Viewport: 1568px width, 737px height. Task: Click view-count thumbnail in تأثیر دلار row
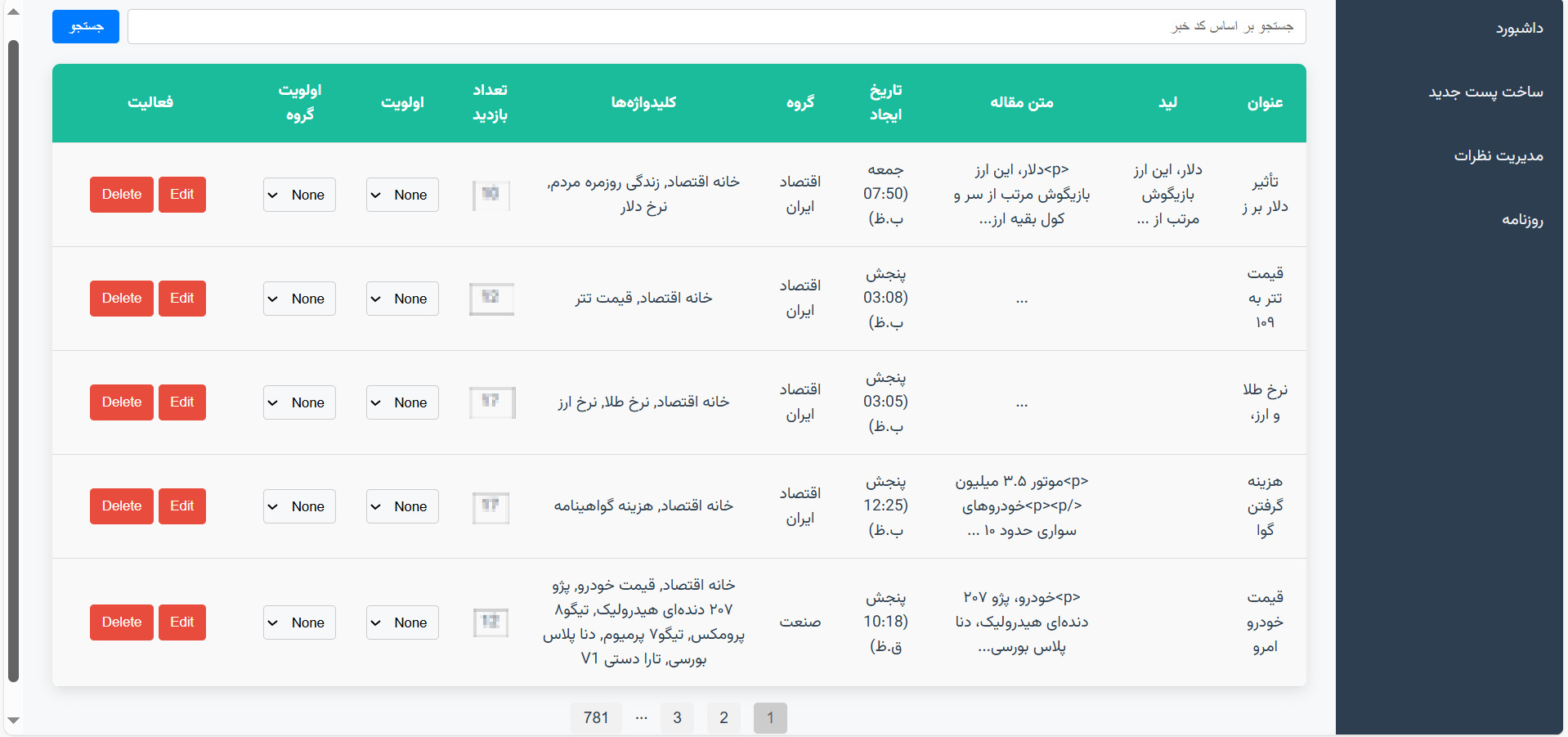click(491, 195)
